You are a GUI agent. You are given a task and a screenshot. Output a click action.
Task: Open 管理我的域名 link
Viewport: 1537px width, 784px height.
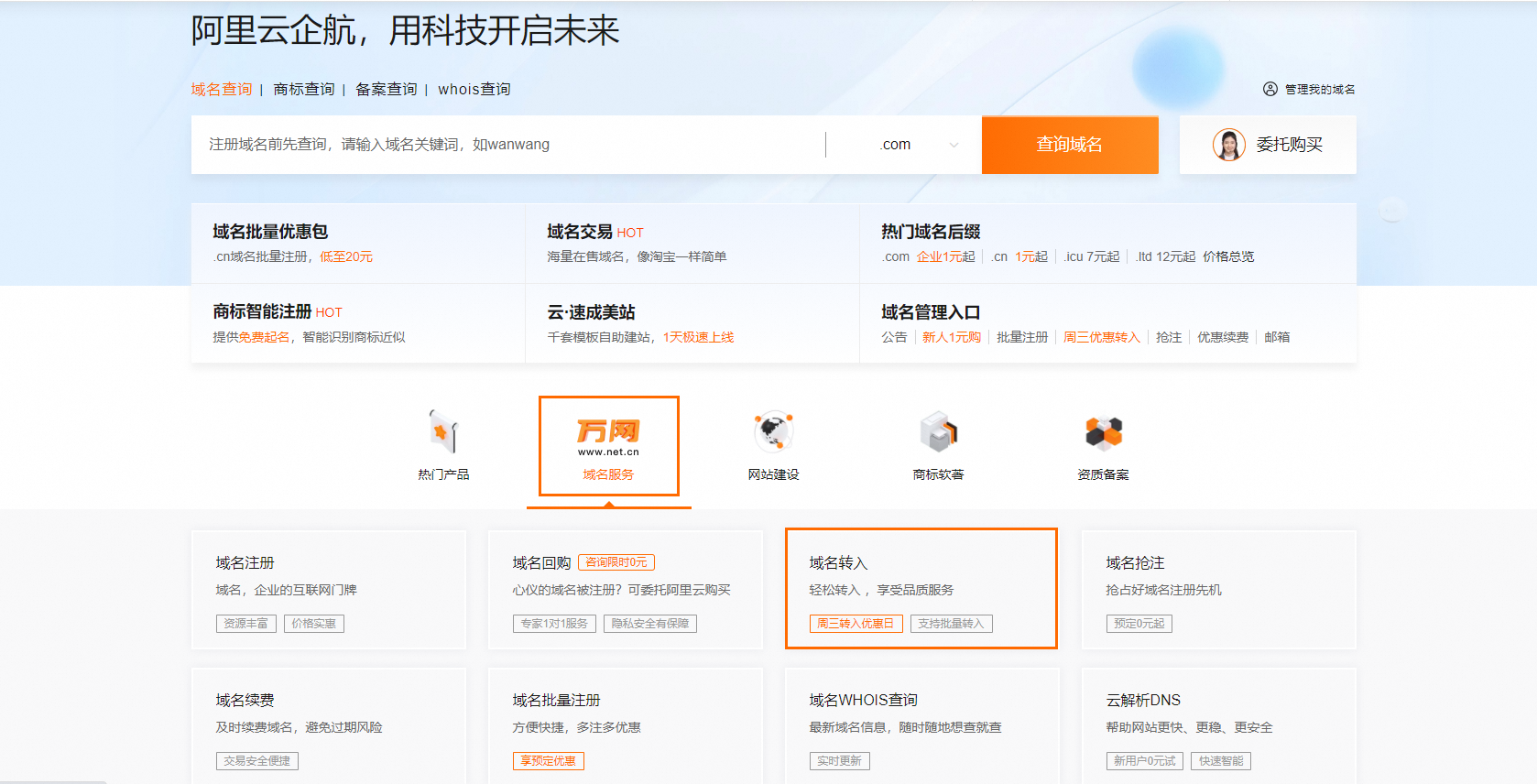1320,89
